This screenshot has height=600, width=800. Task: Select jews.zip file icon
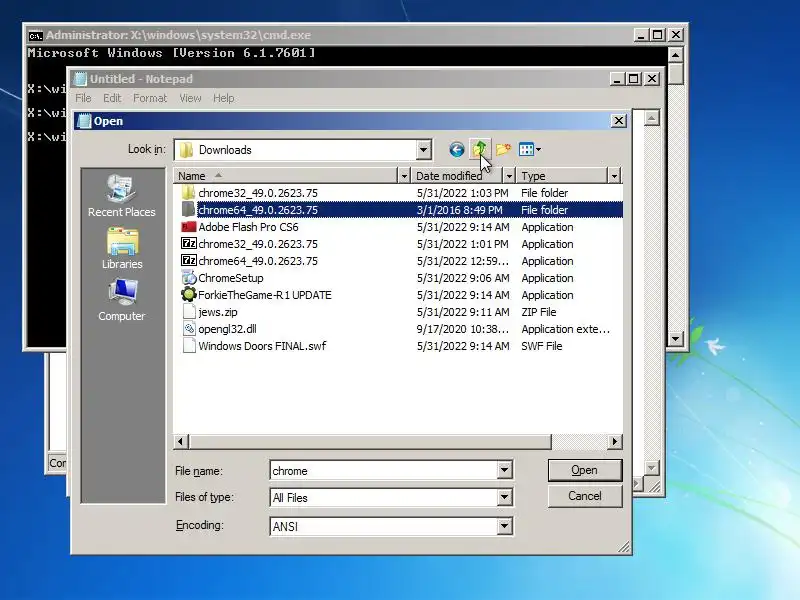[189, 312]
